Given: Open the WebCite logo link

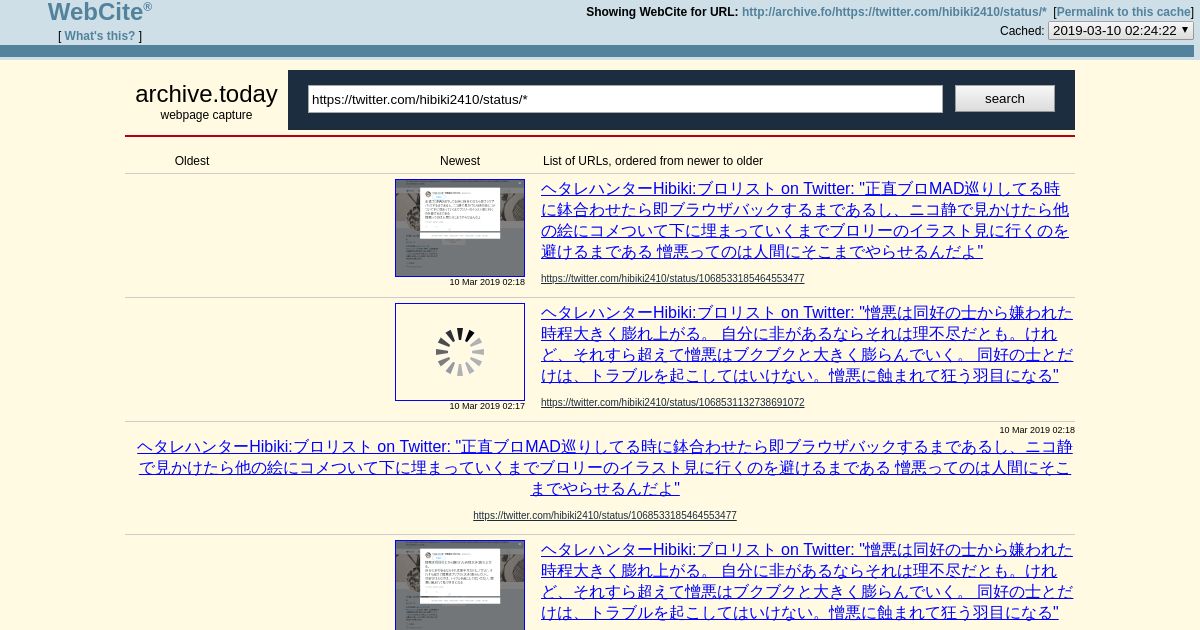Looking at the screenshot, I should click(100, 12).
